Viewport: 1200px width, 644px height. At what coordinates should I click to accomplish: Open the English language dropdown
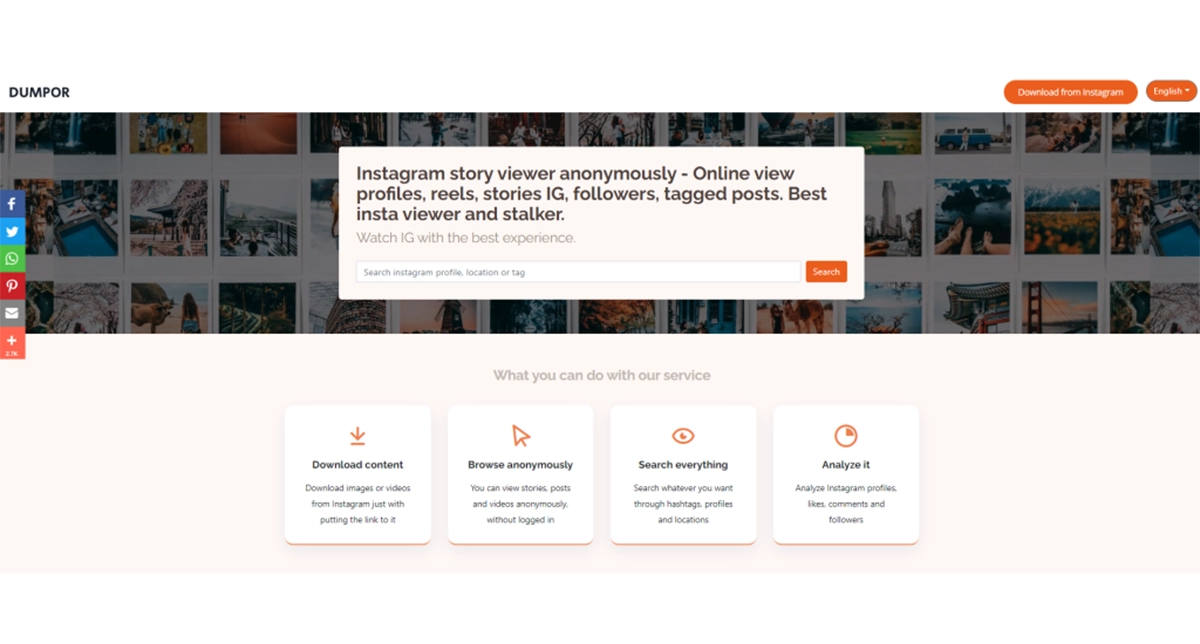tap(1171, 91)
